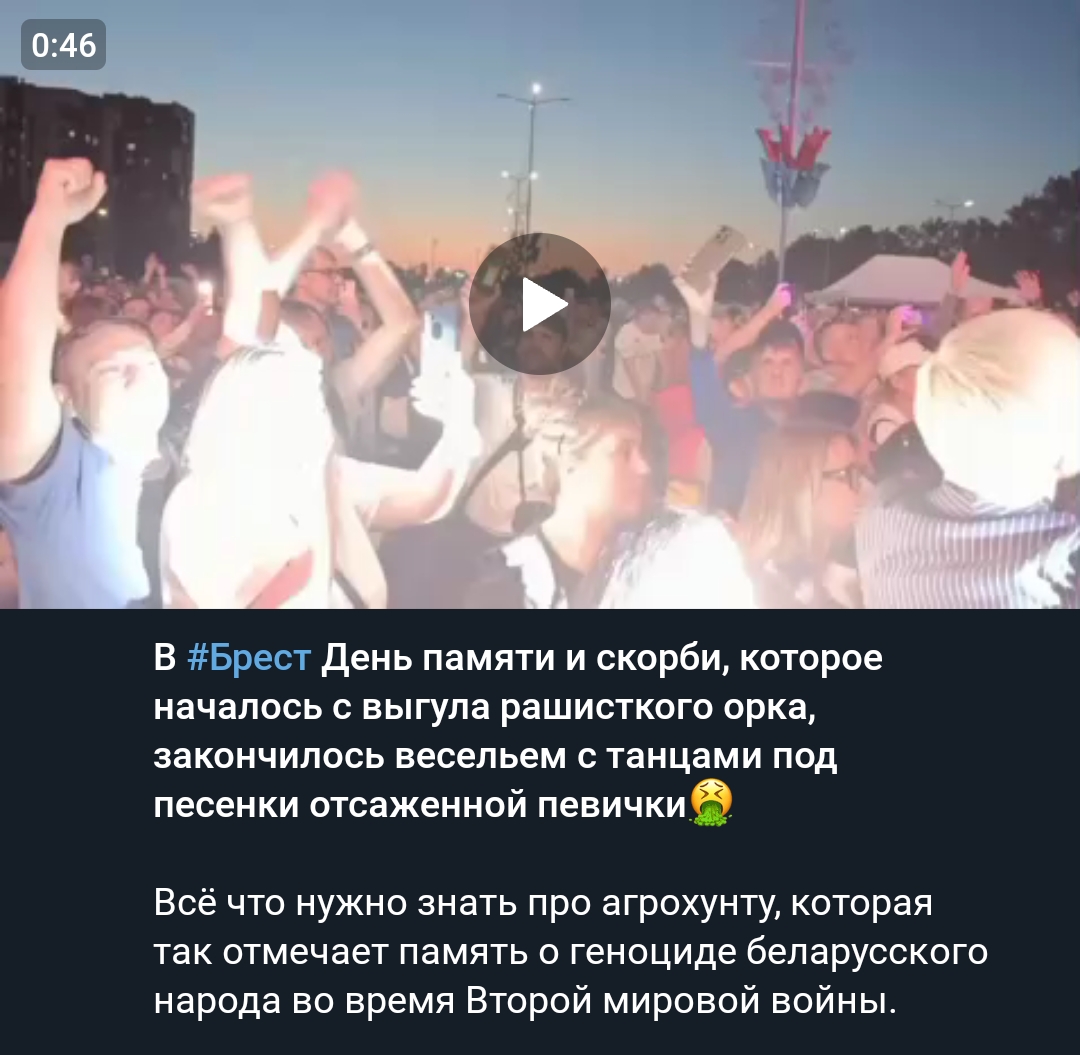Click the phrase 'рашисткого орка' in the caption
1080x1055 pixels.
[657, 707]
